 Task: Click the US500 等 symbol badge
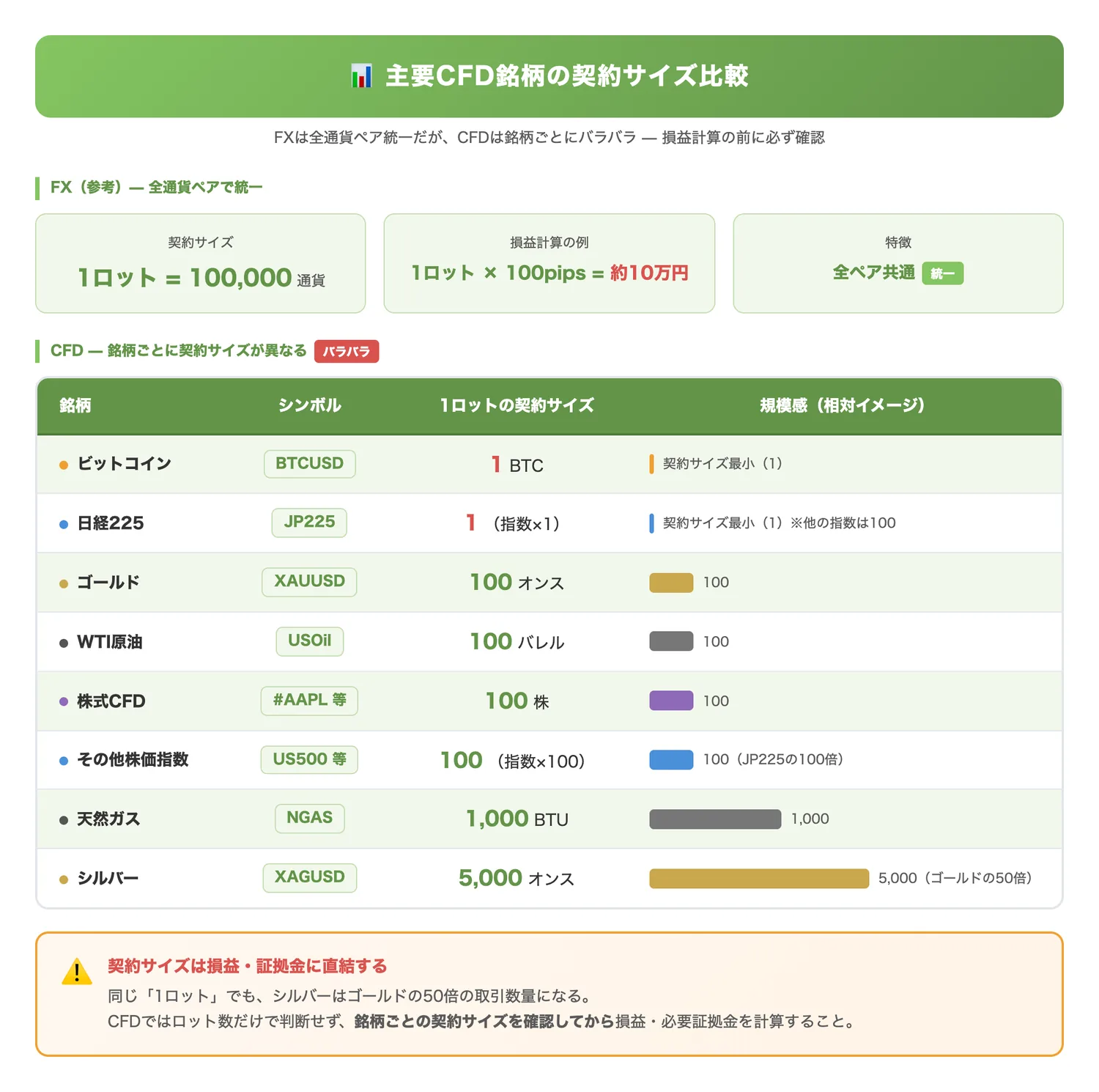pyautogui.click(x=309, y=759)
